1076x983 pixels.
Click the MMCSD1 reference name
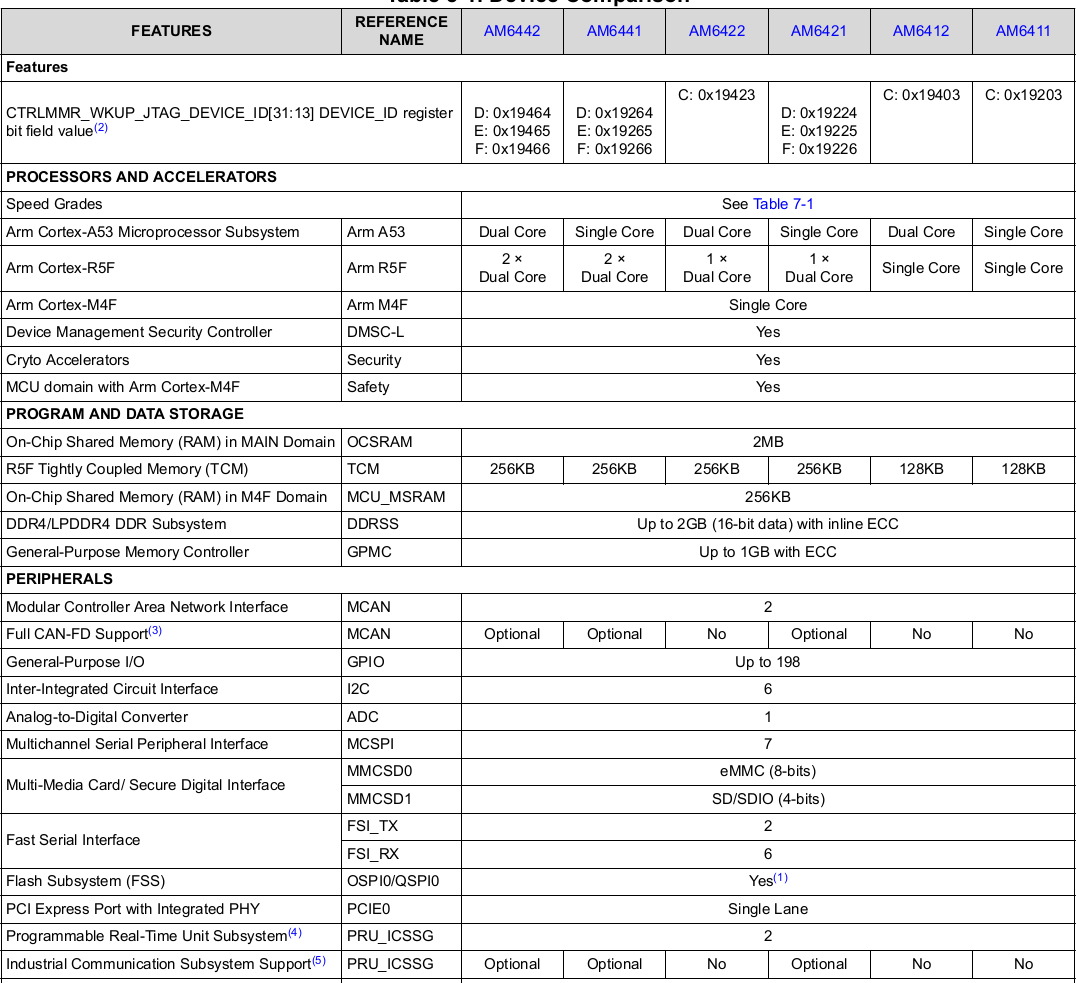tap(379, 799)
